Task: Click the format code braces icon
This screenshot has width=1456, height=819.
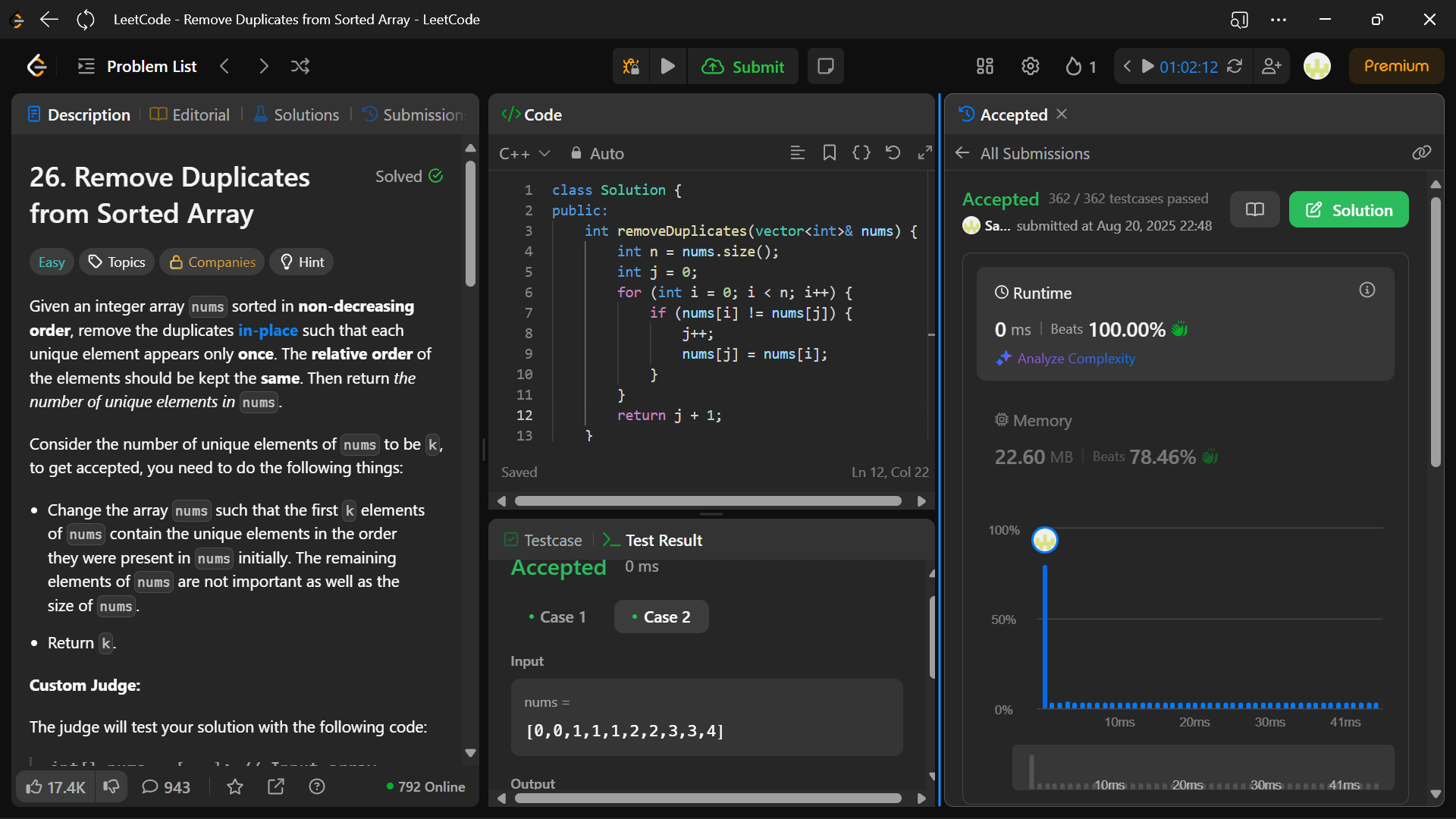Action: click(861, 153)
